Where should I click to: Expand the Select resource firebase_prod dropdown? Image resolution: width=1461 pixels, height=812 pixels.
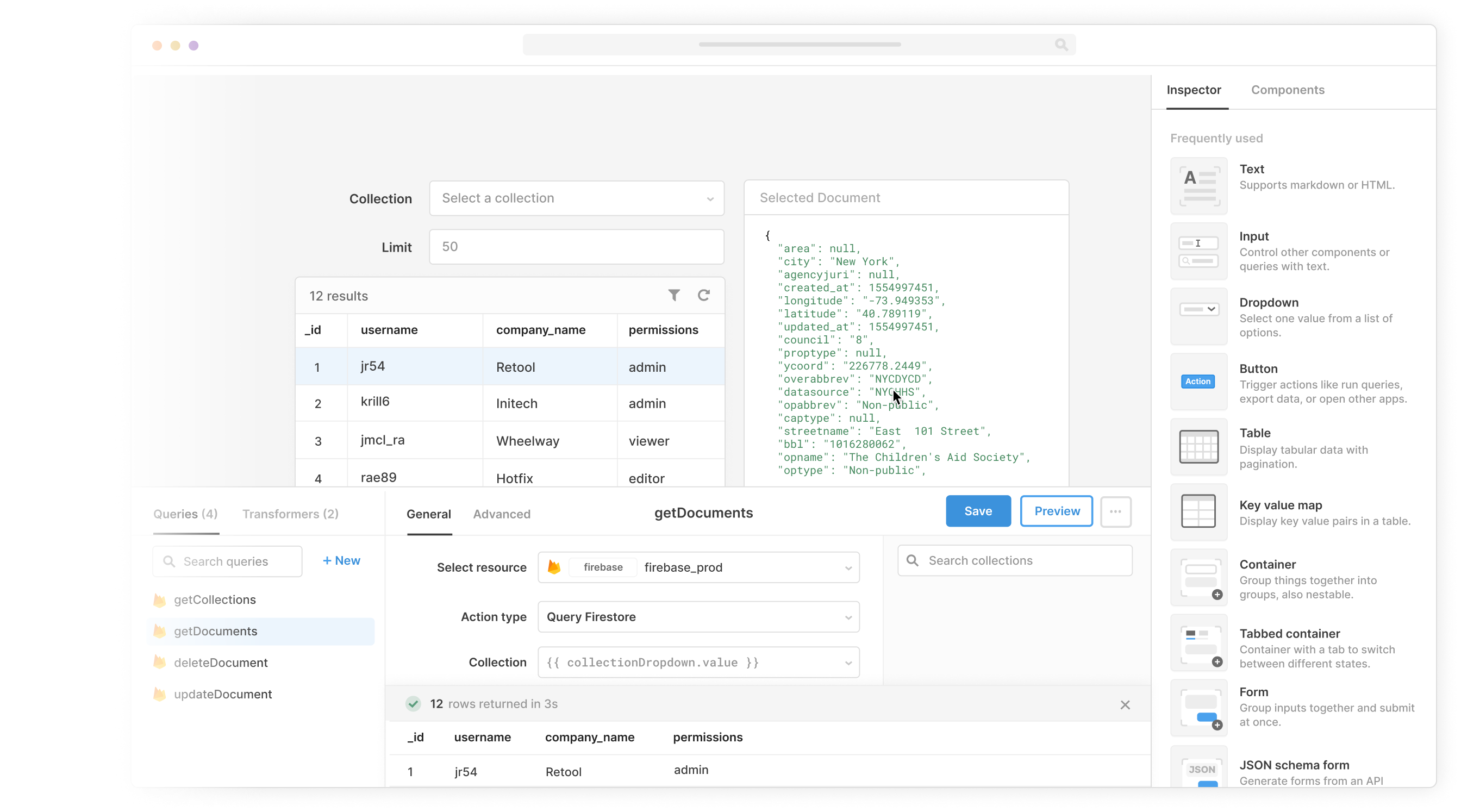(698, 567)
